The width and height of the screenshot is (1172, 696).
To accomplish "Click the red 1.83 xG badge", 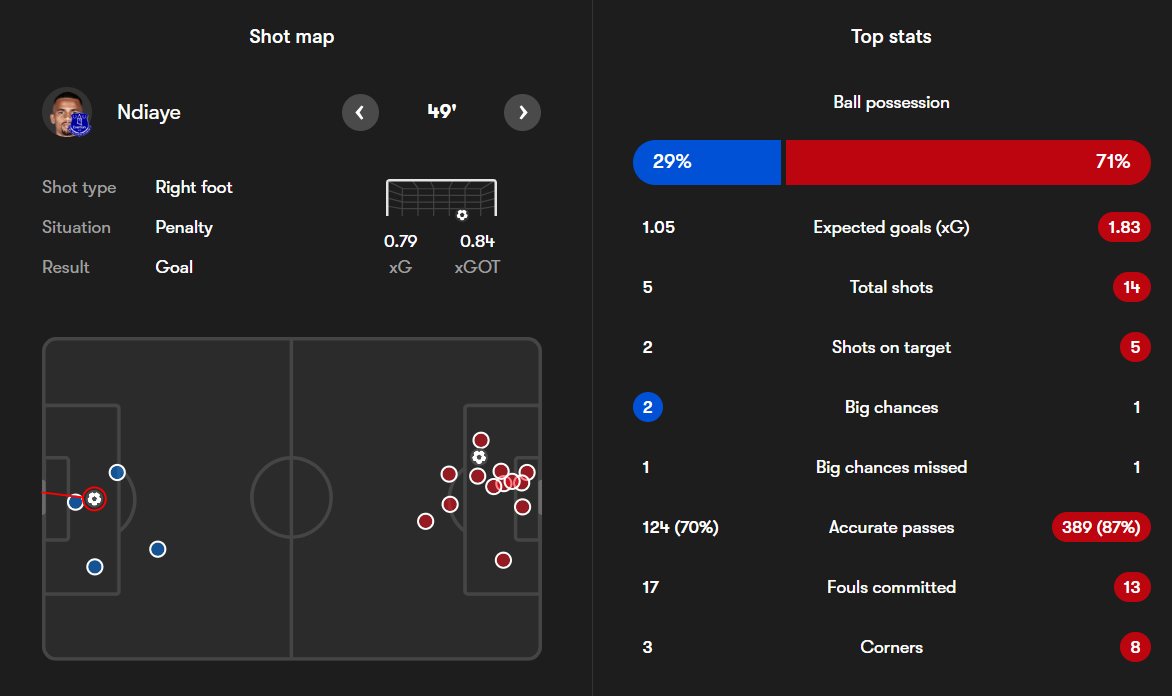I will click(x=1124, y=227).
